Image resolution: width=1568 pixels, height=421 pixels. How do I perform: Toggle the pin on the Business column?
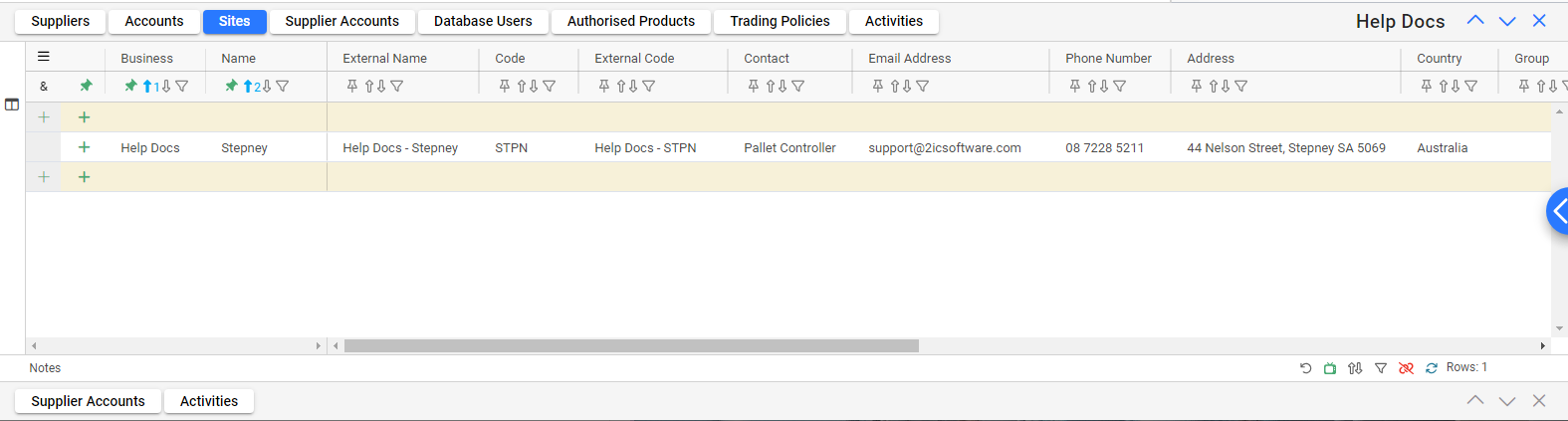[130, 87]
